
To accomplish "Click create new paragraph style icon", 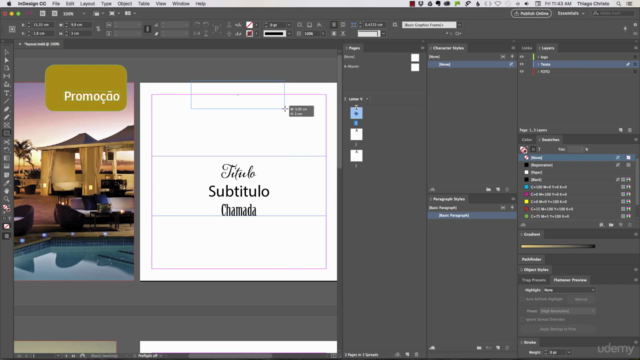I will click(498, 348).
